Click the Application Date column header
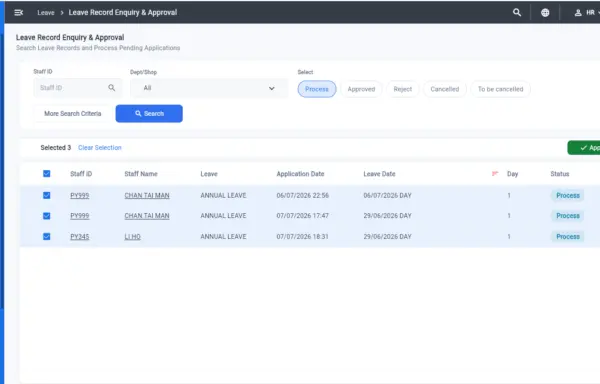Viewport: 600px width, 384px height. pos(300,174)
